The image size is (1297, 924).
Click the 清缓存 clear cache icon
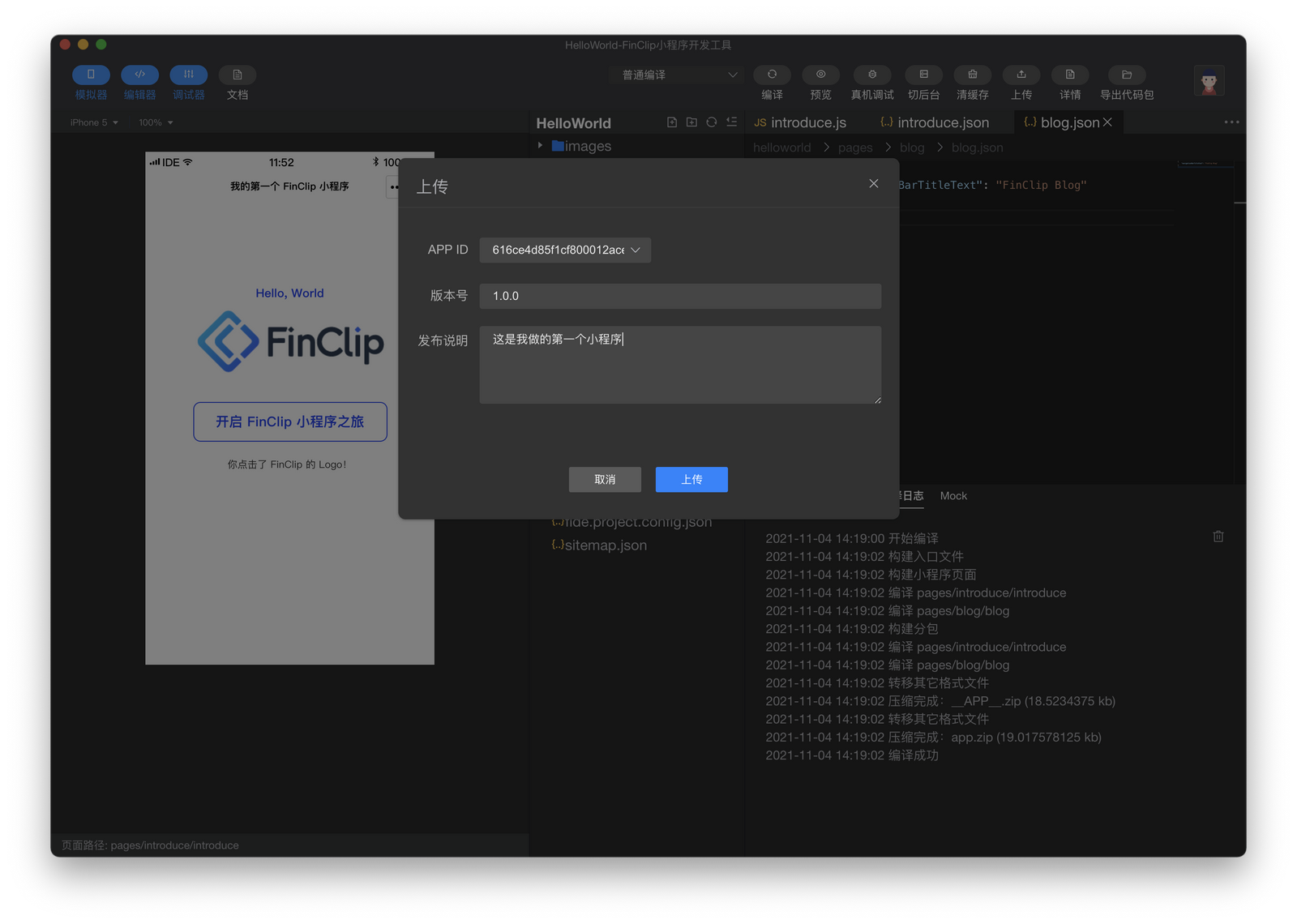coord(972,75)
